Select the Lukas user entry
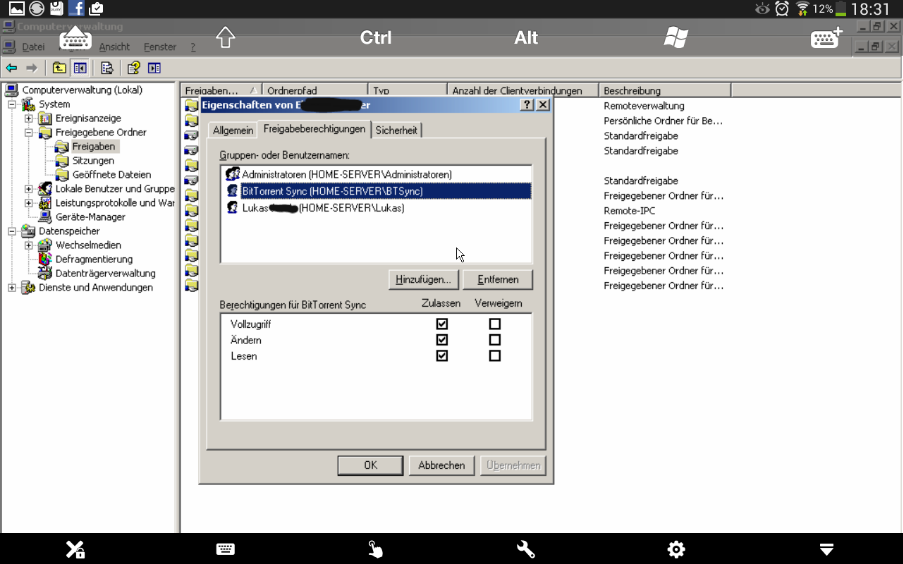The image size is (903, 564). pyautogui.click(x=376, y=208)
